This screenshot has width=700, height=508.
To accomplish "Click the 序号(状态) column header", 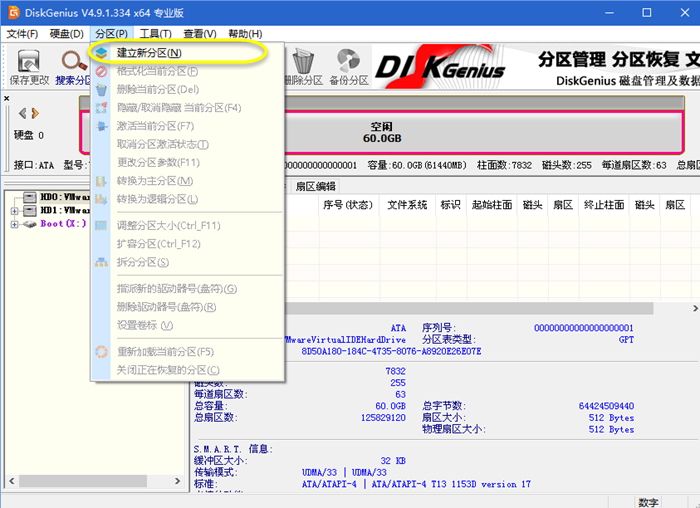I will tap(348, 205).
